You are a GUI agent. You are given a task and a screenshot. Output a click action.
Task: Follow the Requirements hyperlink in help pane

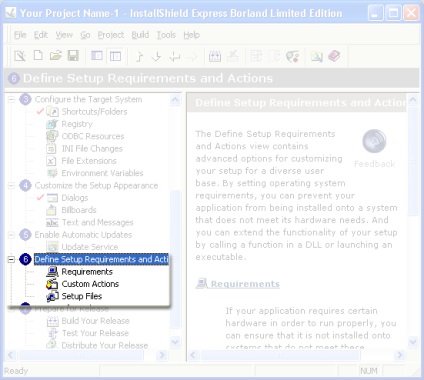pyautogui.click(x=245, y=284)
